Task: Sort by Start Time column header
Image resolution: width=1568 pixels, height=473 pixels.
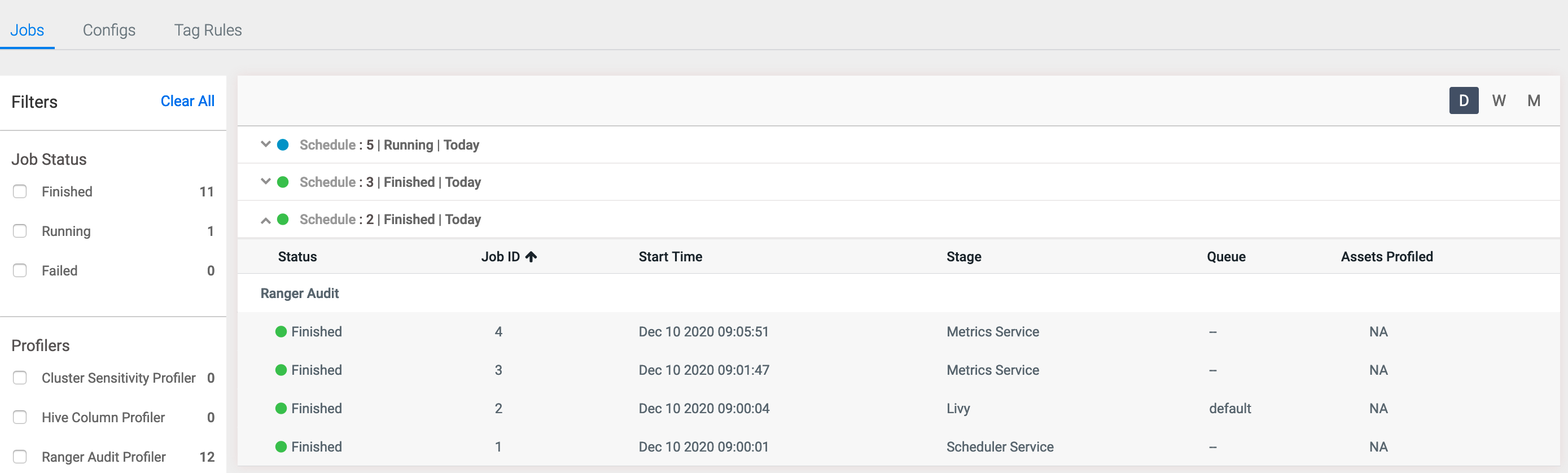Action: (x=669, y=257)
